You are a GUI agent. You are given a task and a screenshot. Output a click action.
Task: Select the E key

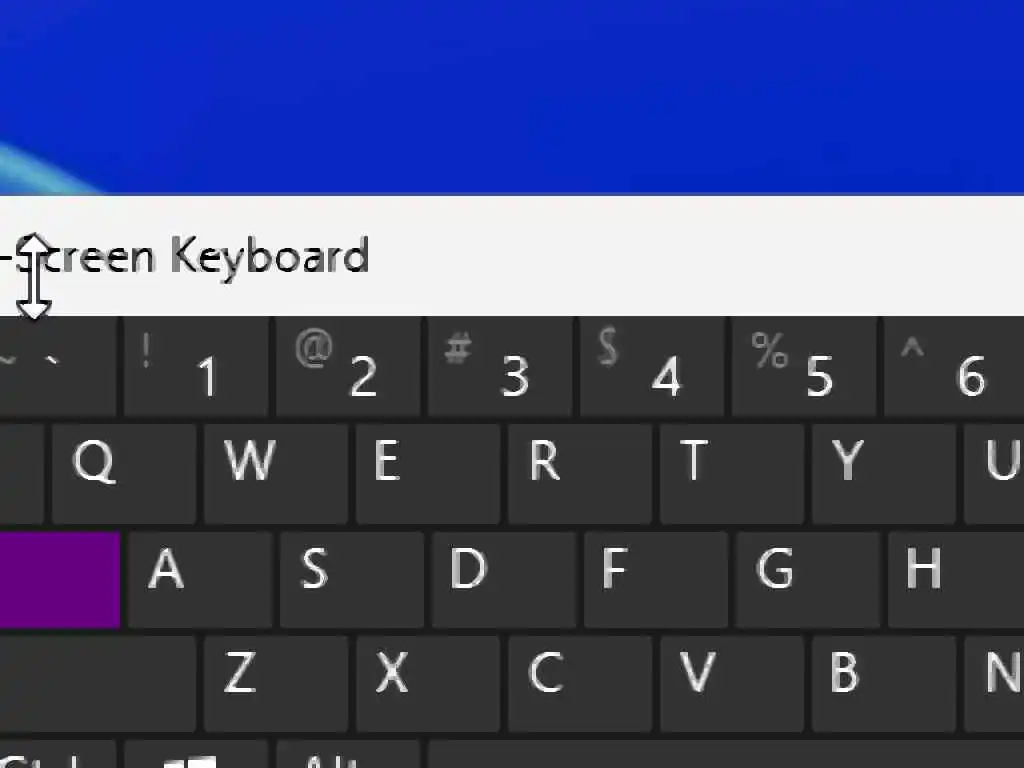pos(428,473)
